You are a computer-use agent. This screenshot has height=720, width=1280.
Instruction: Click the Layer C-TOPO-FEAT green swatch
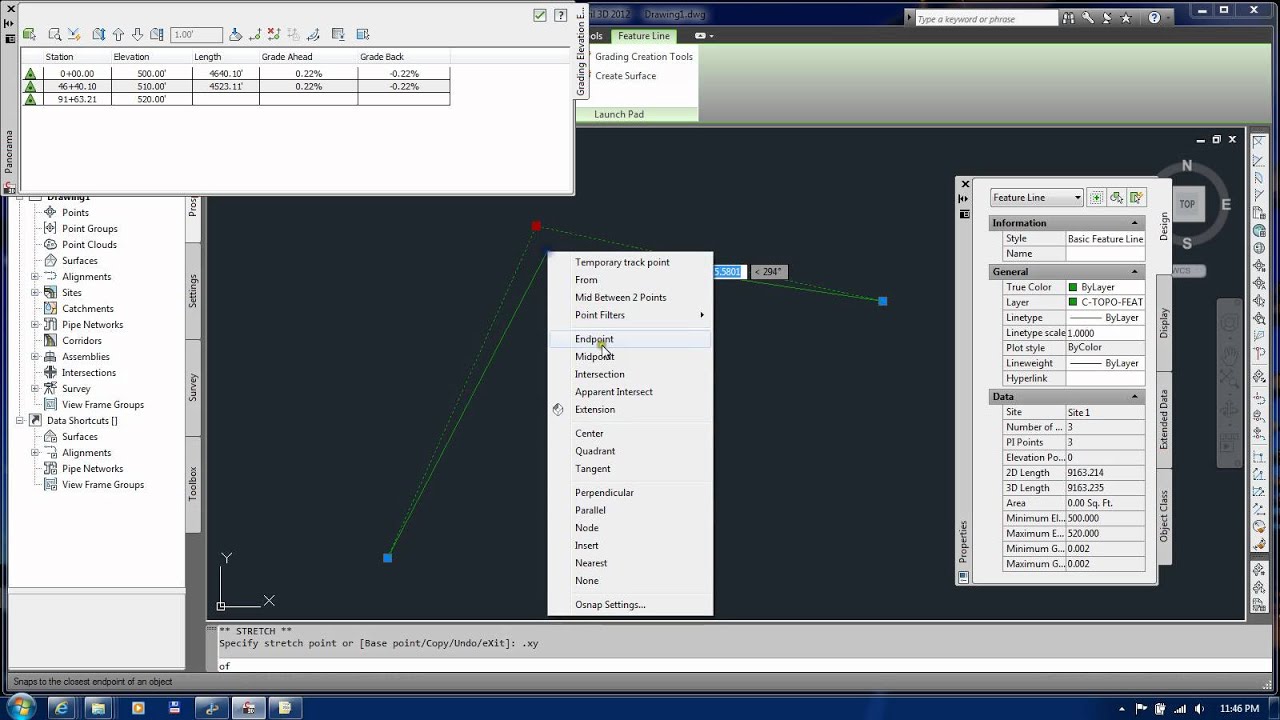coord(1073,302)
